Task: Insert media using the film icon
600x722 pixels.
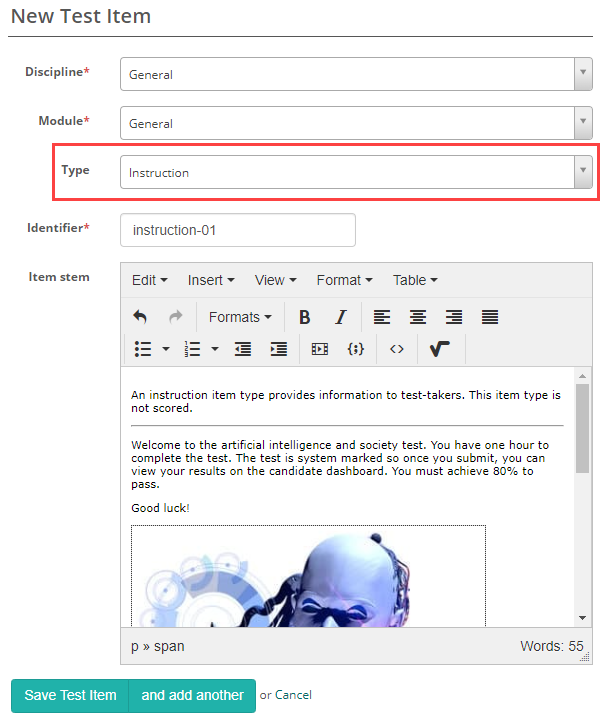Action: (320, 349)
